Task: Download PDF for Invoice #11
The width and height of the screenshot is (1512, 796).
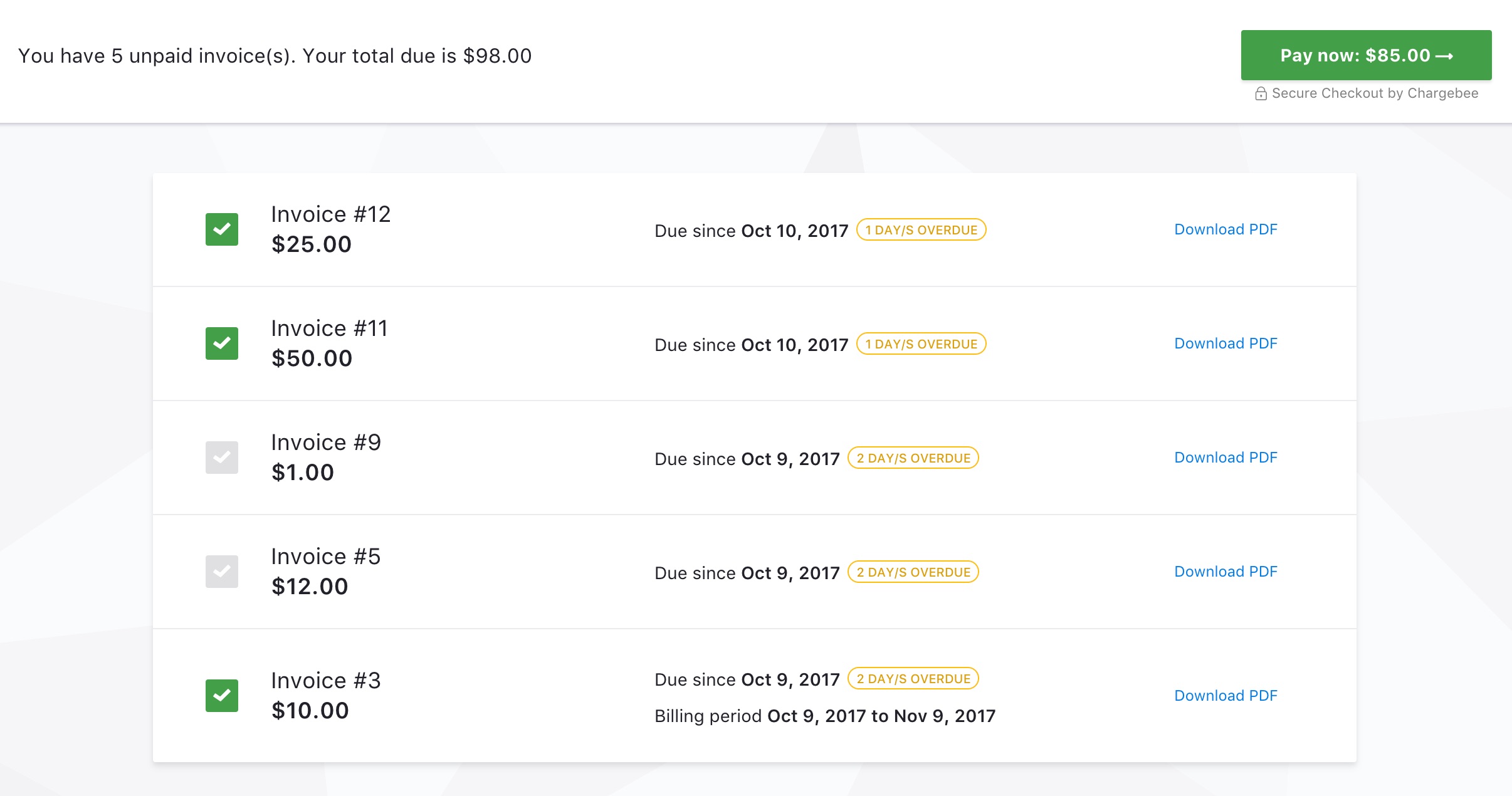Action: [x=1226, y=343]
